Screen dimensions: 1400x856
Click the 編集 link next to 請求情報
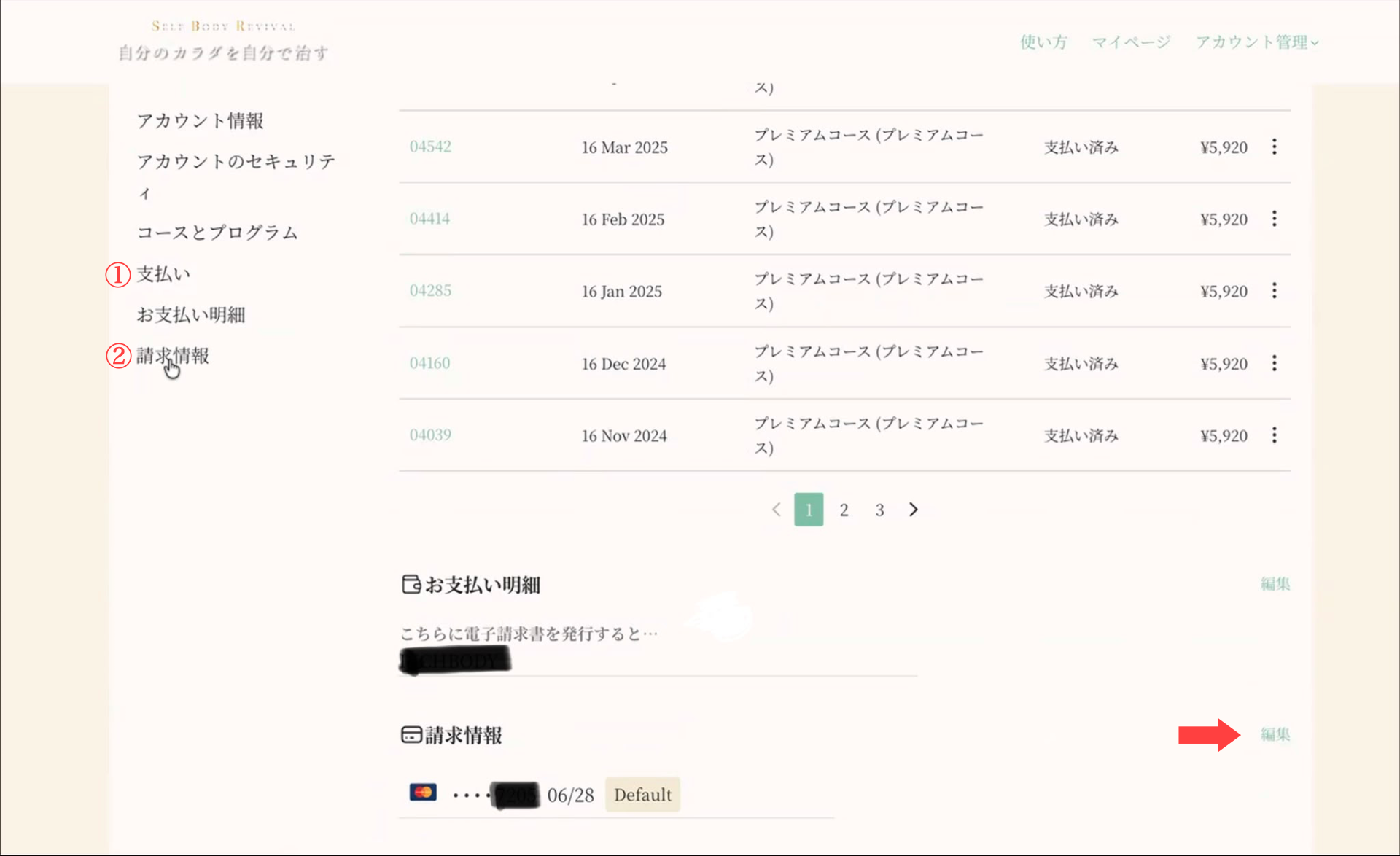tap(1275, 734)
